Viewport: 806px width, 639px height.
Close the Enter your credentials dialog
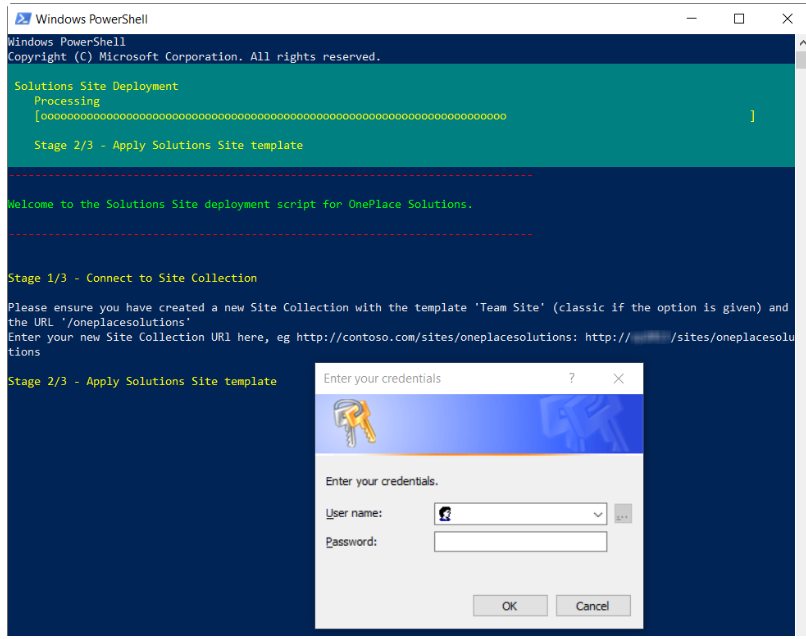coord(618,378)
